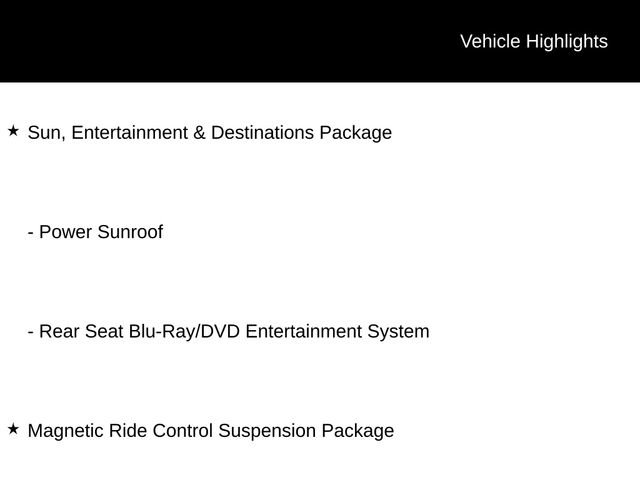The image size is (640, 480).
Task: Click the word Magnetic
Action: 64,431
